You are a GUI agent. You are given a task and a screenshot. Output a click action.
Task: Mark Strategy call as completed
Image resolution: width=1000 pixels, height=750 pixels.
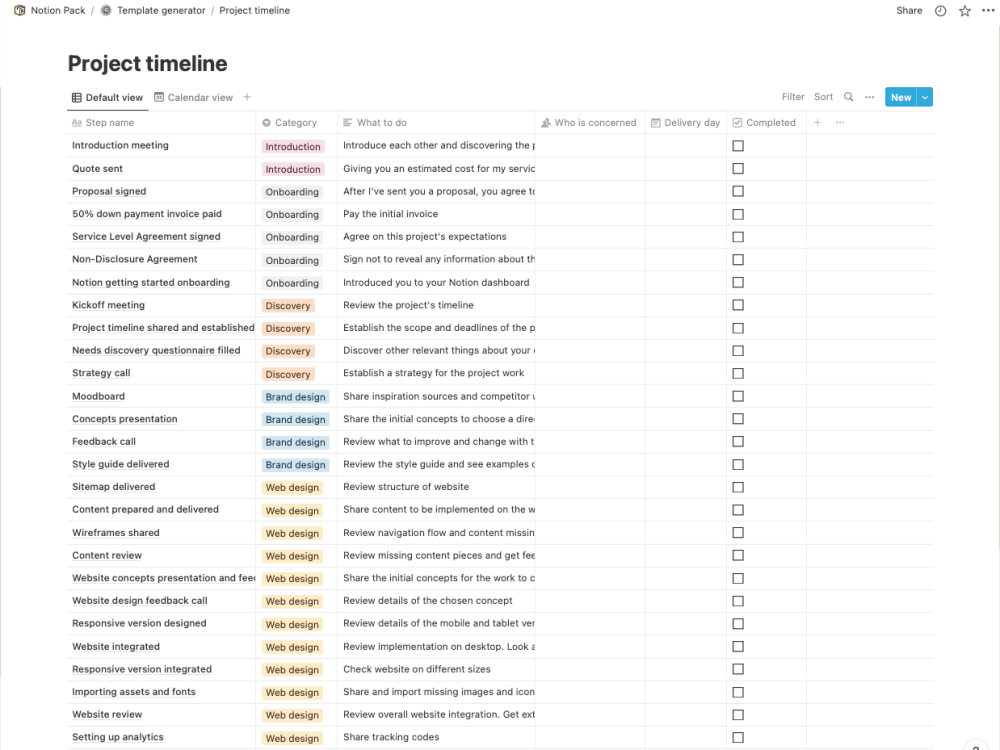coord(738,373)
